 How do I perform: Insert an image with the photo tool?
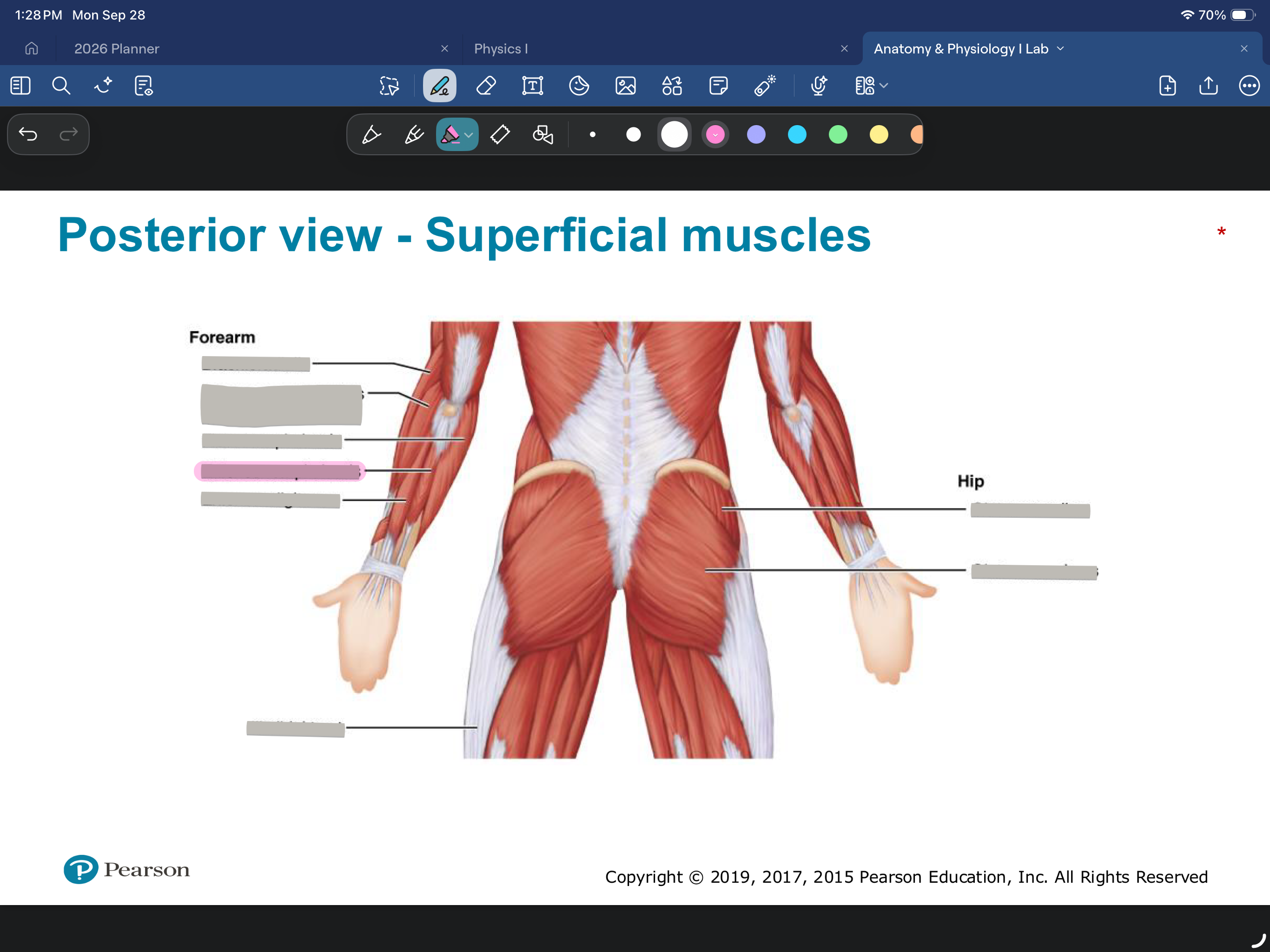coord(626,86)
